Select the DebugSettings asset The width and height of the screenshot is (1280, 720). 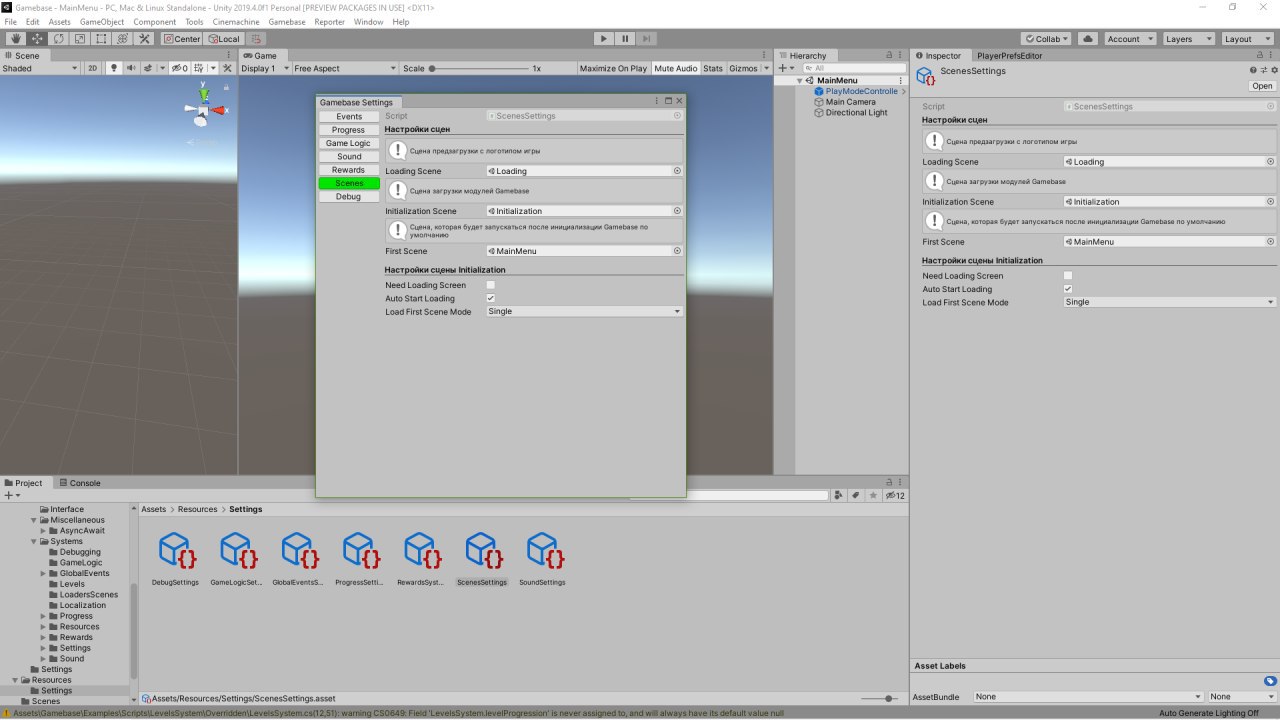coord(175,559)
